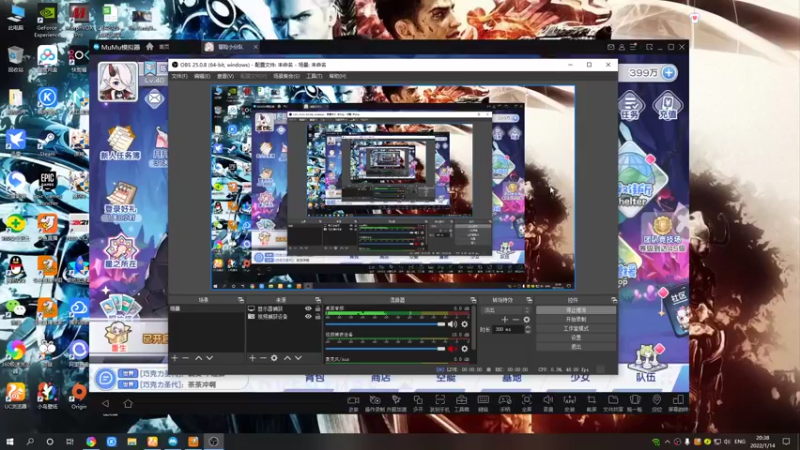Remove the selected source with the minus icon
The width and height of the screenshot is (800, 450).
coord(263,358)
